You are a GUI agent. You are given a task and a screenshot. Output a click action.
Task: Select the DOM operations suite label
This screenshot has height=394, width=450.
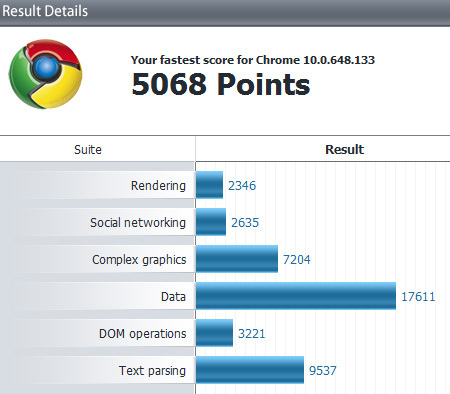(142, 334)
